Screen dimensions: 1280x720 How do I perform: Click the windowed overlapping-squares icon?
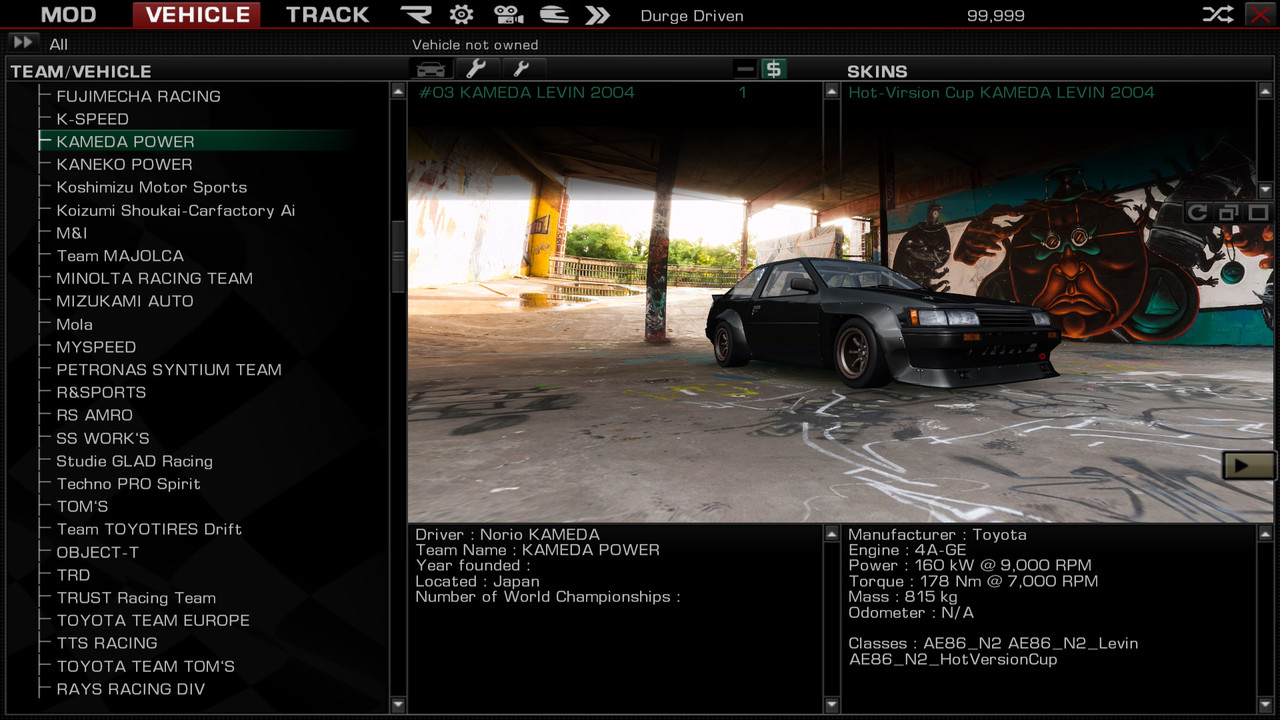click(x=1228, y=212)
